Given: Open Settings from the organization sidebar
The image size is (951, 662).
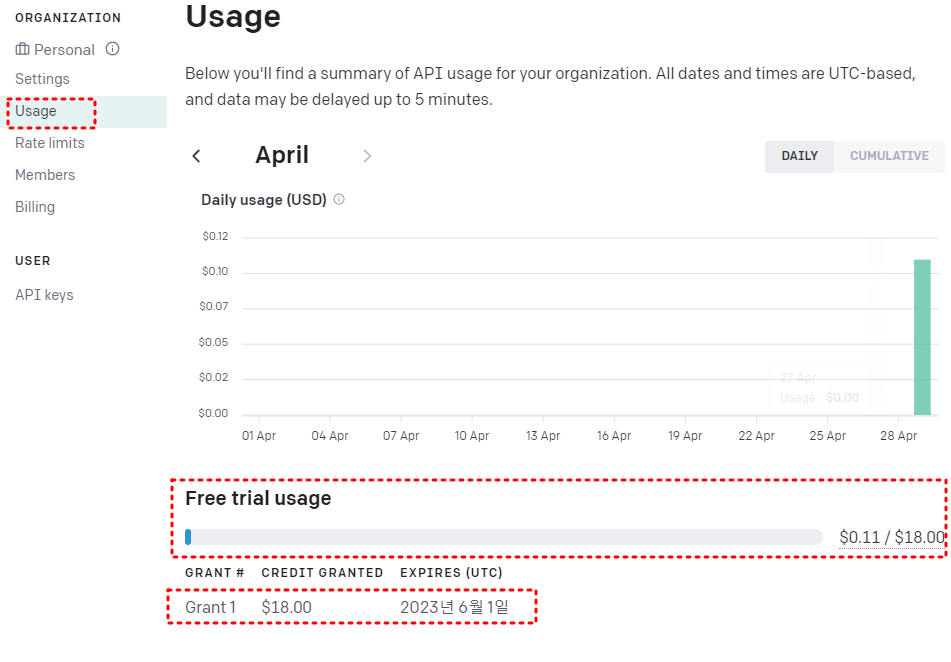Looking at the screenshot, I should [x=42, y=79].
